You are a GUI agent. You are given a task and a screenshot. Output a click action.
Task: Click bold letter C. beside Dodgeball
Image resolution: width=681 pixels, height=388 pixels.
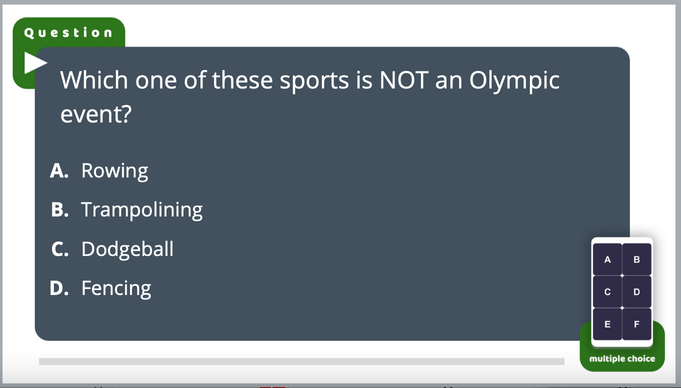(x=60, y=249)
